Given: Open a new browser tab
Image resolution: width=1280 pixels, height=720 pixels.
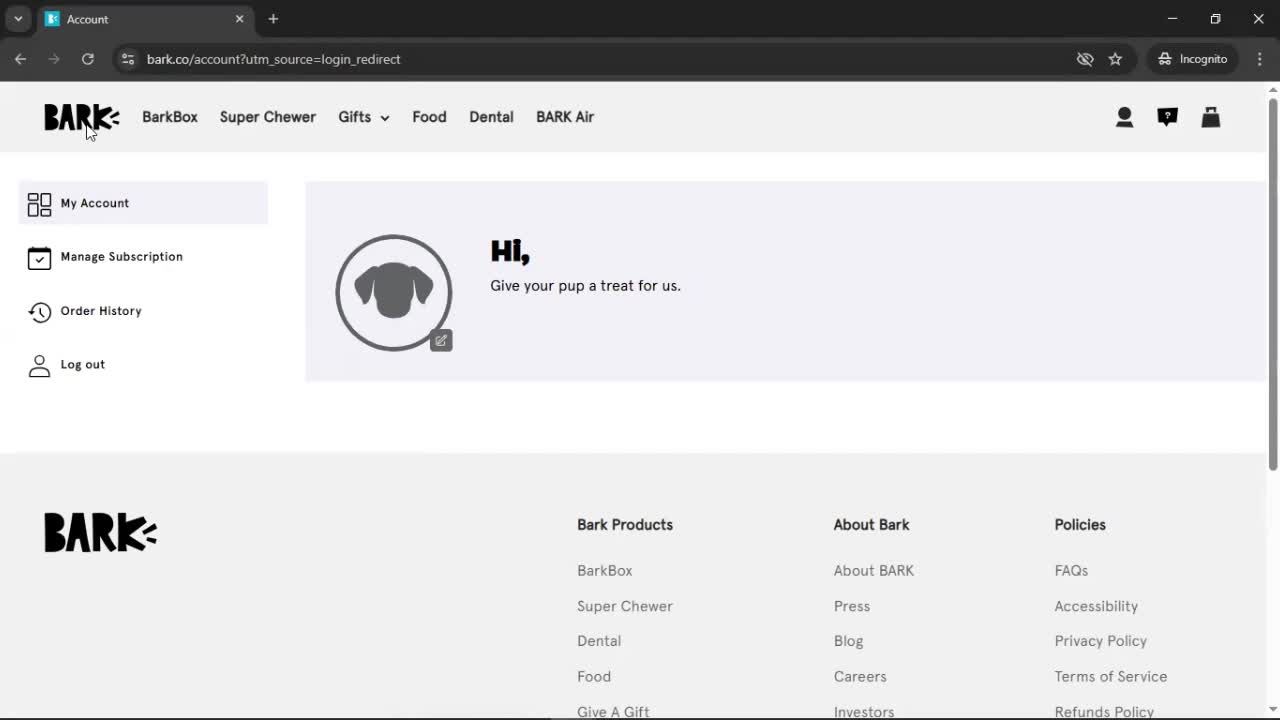Looking at the screenshot, I should point(273,19).
